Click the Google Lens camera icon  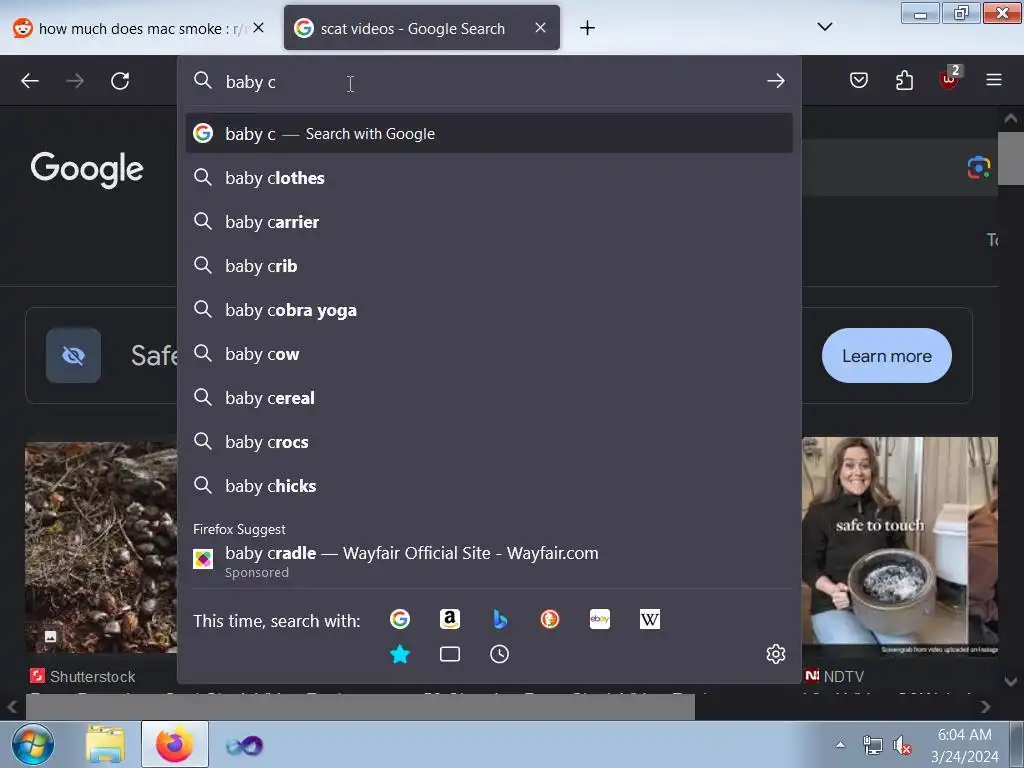978,167
